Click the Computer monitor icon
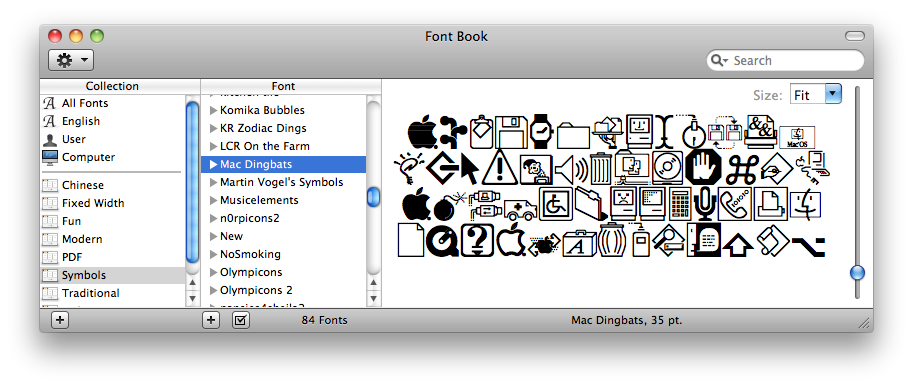This screenshot has width=913, height=387. [x=49, y=157]
